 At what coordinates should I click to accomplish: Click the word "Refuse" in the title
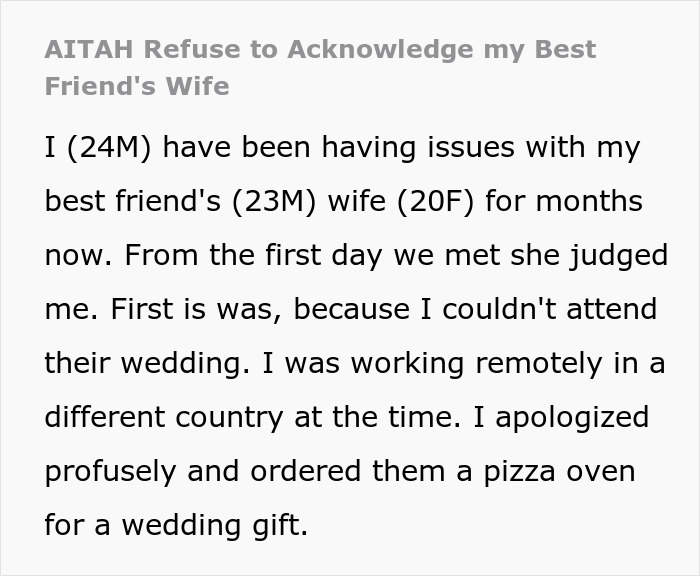click(192, 50)
